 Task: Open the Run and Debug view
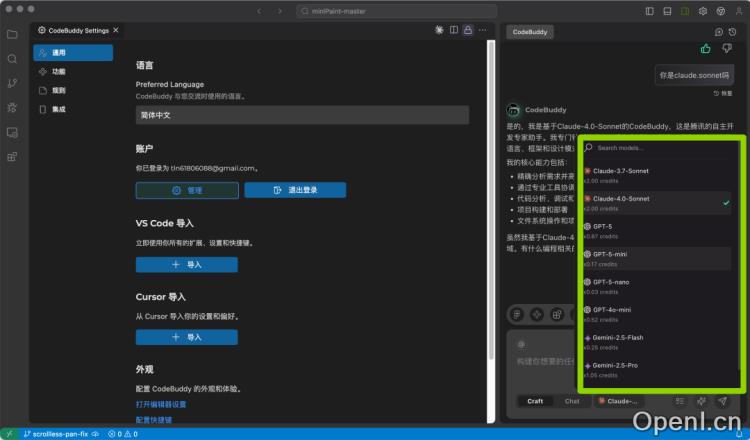click(12, 108)
